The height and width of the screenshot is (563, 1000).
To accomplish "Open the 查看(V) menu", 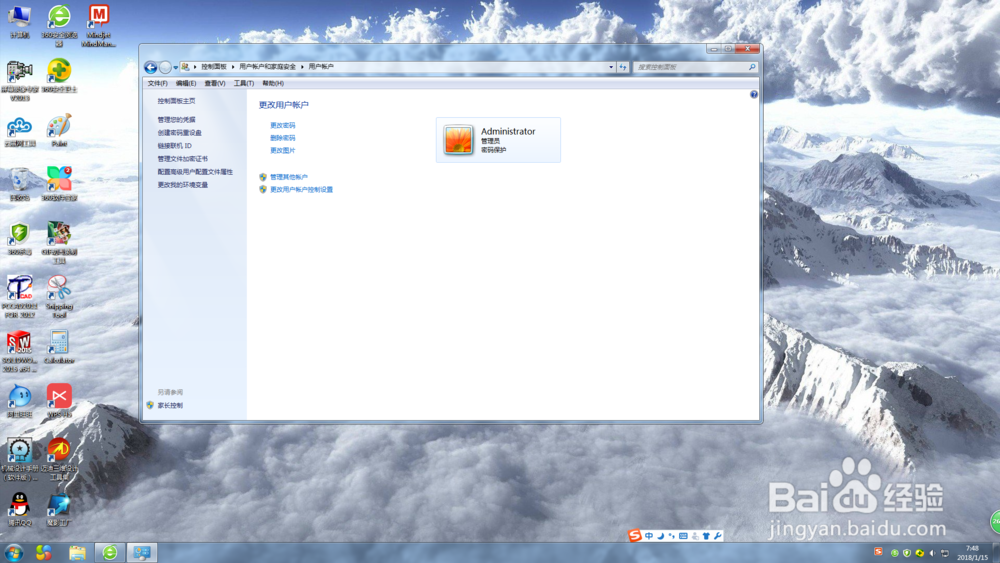I will 215,84.
